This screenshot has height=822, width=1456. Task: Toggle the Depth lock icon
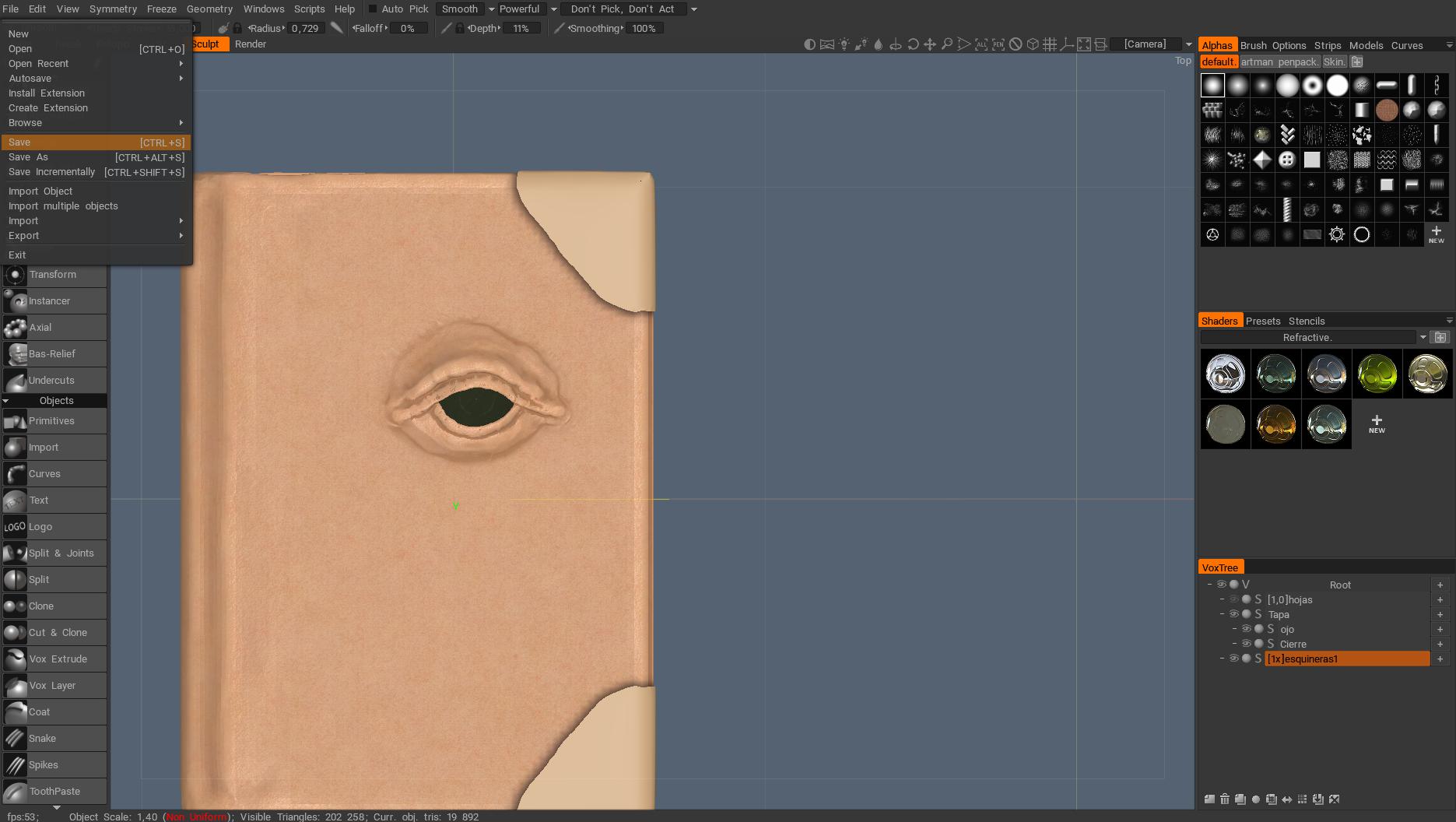coord(460,28)
